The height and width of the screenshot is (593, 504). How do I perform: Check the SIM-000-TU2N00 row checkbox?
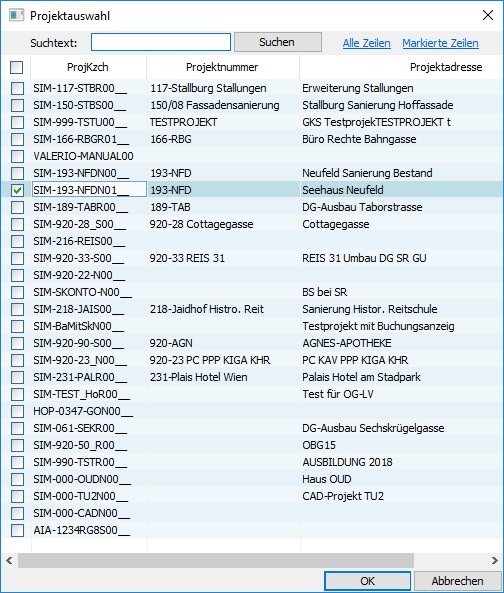[17, 496]
